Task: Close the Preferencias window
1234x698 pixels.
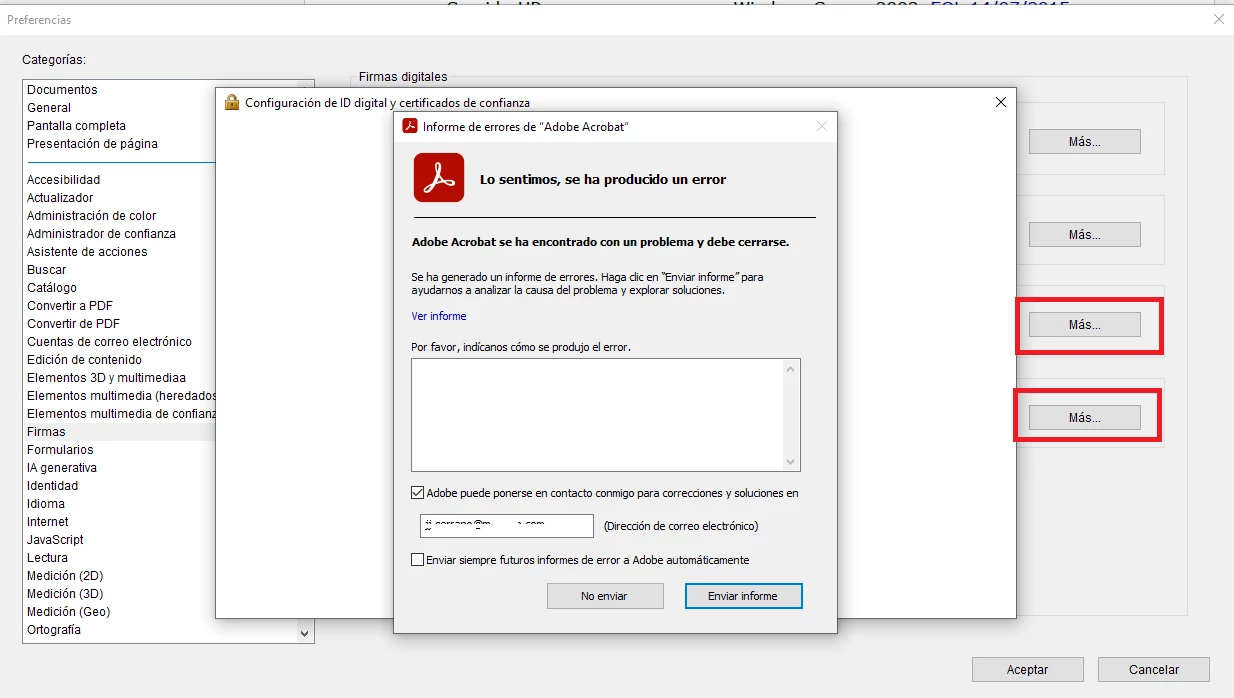Action: [x=1219, y=19]
